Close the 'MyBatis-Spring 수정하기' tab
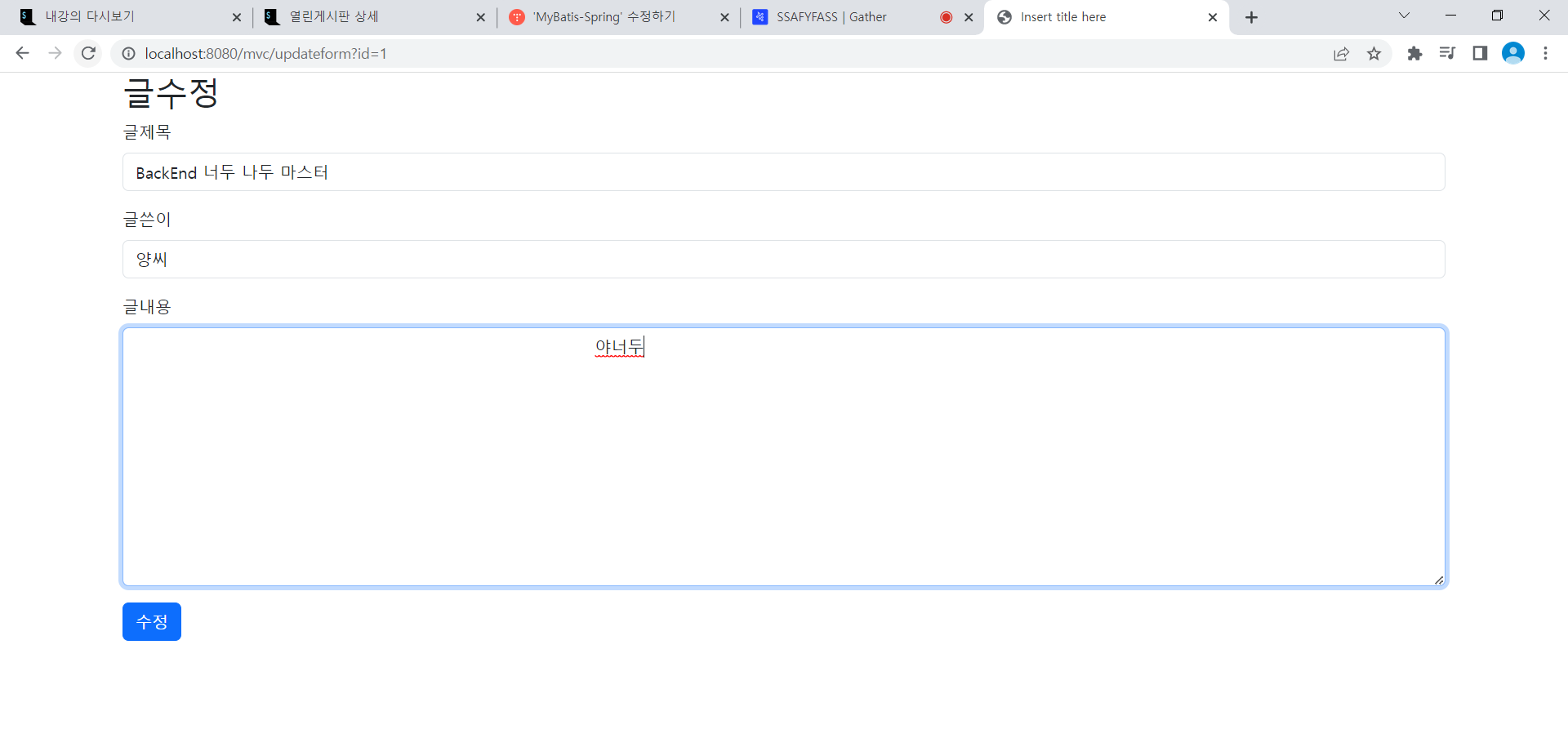This screenshot has width=1568, height=747. (724, 17)
